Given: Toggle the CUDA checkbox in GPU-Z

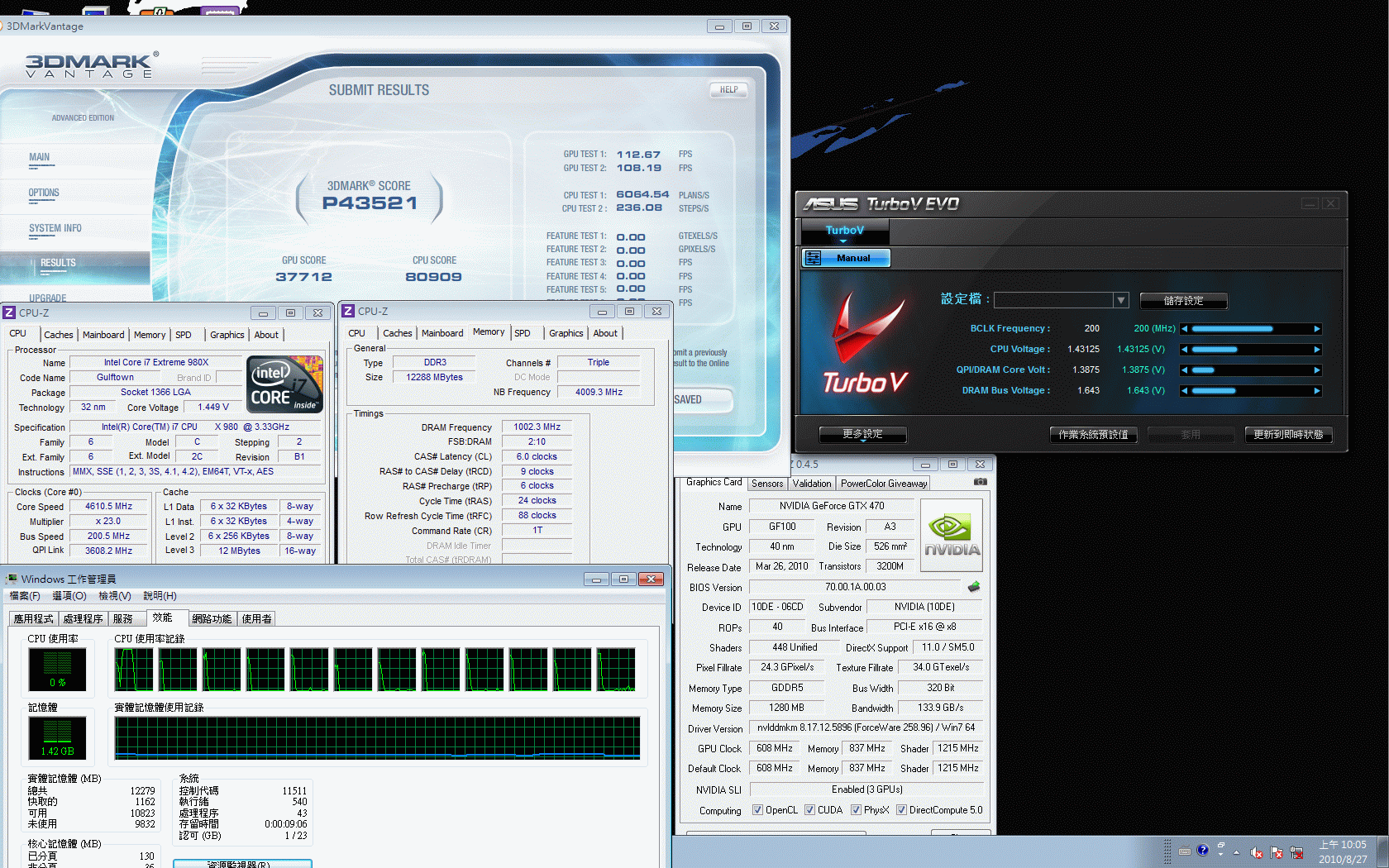Looking at the screenshot, I should (809, 810).
